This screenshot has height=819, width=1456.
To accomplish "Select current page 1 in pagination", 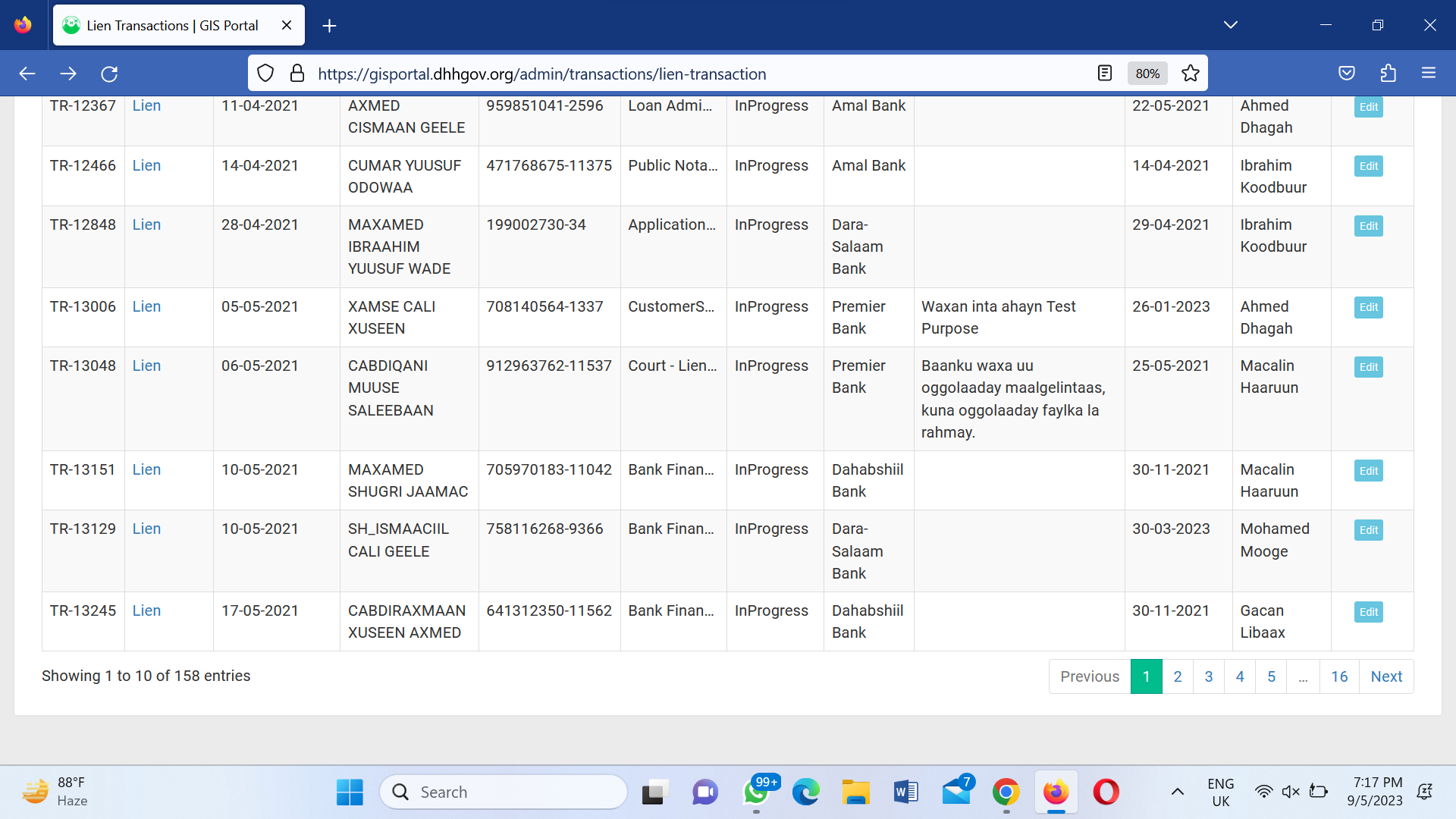I will tap(1147, 676).
